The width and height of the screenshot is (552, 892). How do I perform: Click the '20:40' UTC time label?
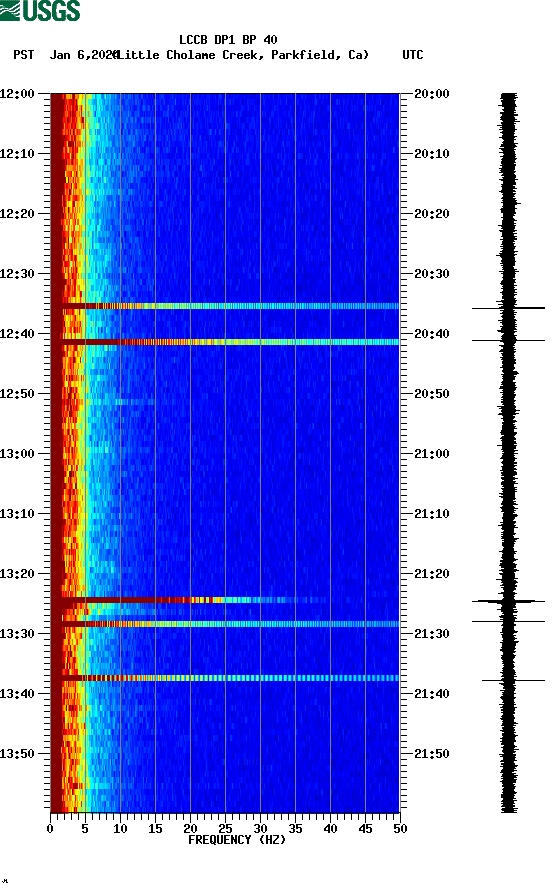point(432,334)
